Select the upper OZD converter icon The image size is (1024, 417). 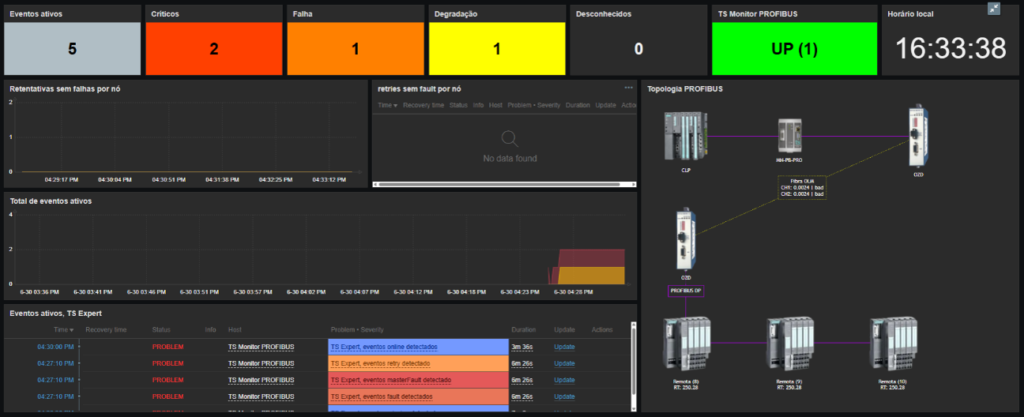[919, 136]
